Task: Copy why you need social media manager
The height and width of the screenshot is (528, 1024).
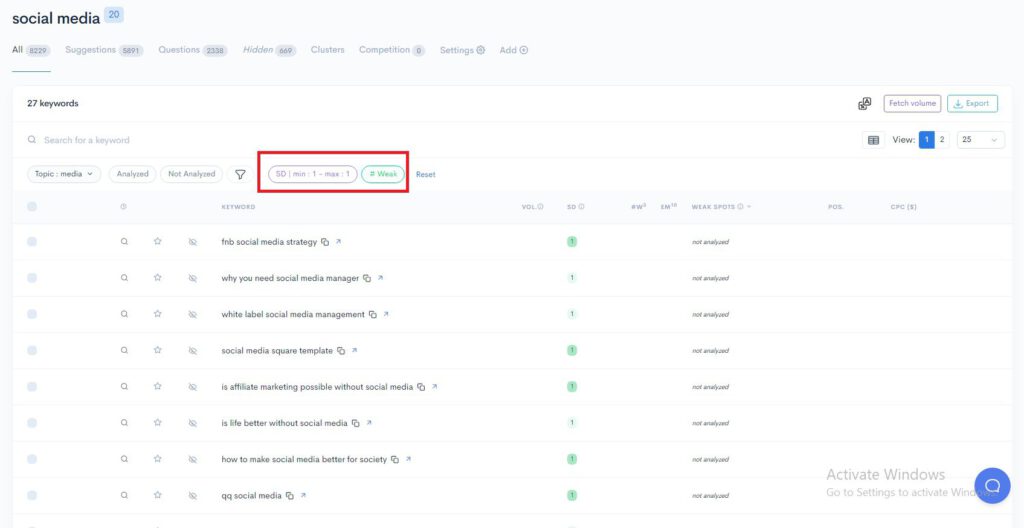Action: click(x=367, y=278)
